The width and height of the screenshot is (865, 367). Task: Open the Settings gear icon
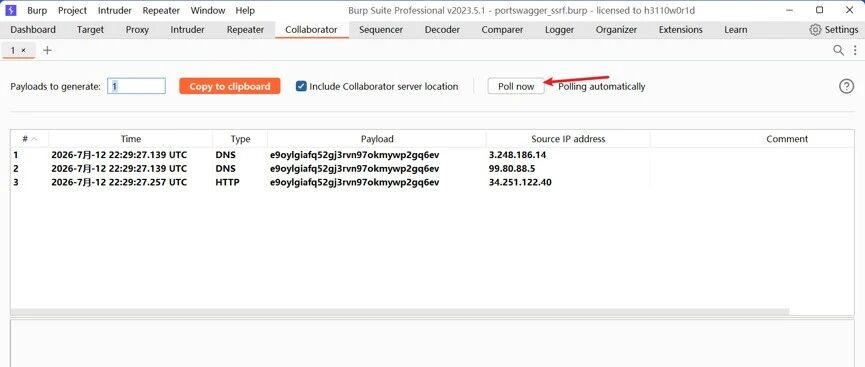tap(815, 30)
